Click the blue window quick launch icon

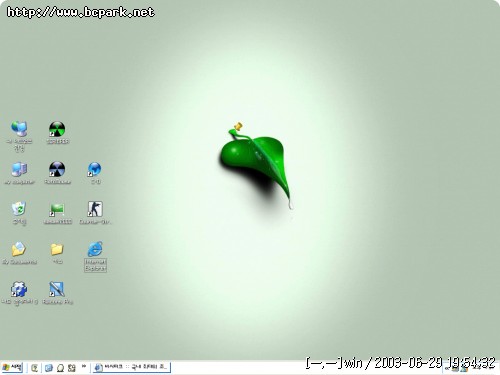pos(49,368)
